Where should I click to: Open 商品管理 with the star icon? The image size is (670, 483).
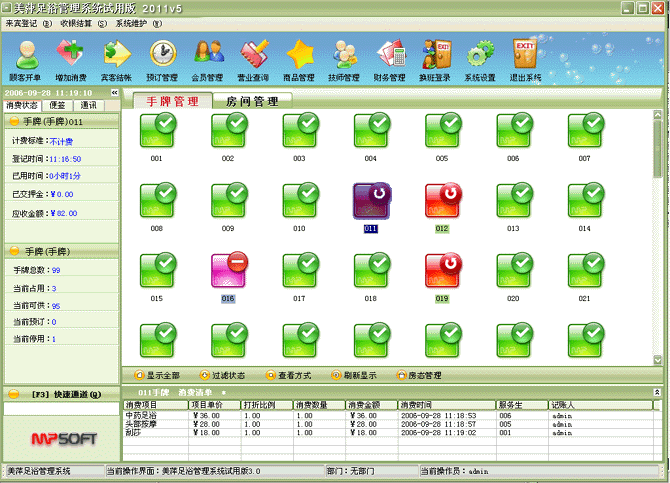(x=300, y=56)
